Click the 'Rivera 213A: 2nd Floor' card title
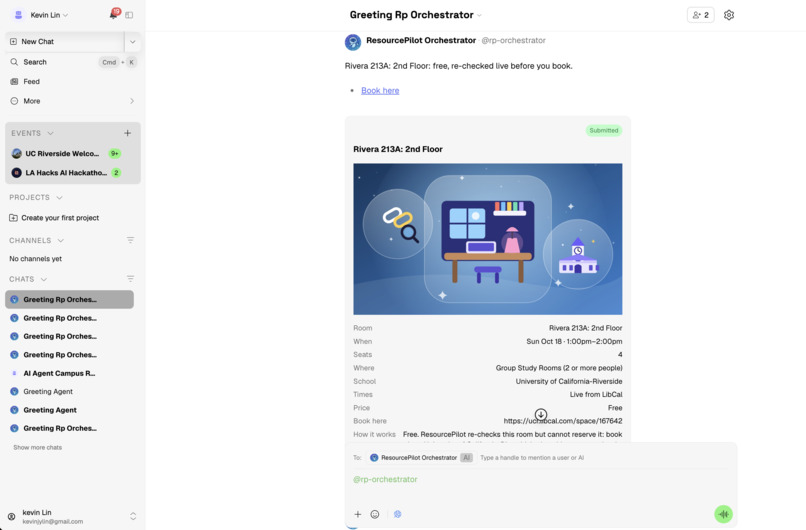This screenshot has height=530, width=806. (x=398, y=149)
